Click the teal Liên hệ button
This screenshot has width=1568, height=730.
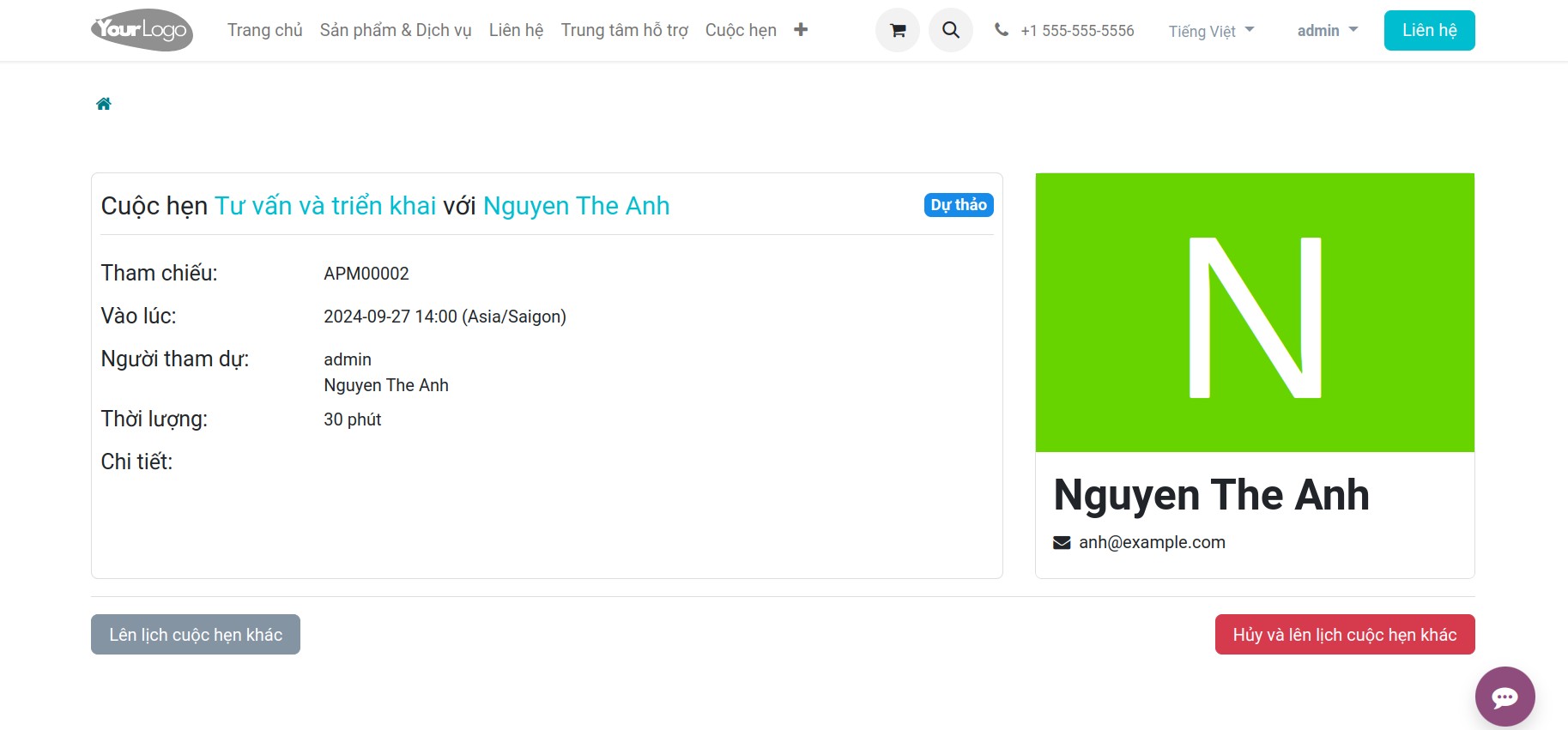tap(1429, 30)
